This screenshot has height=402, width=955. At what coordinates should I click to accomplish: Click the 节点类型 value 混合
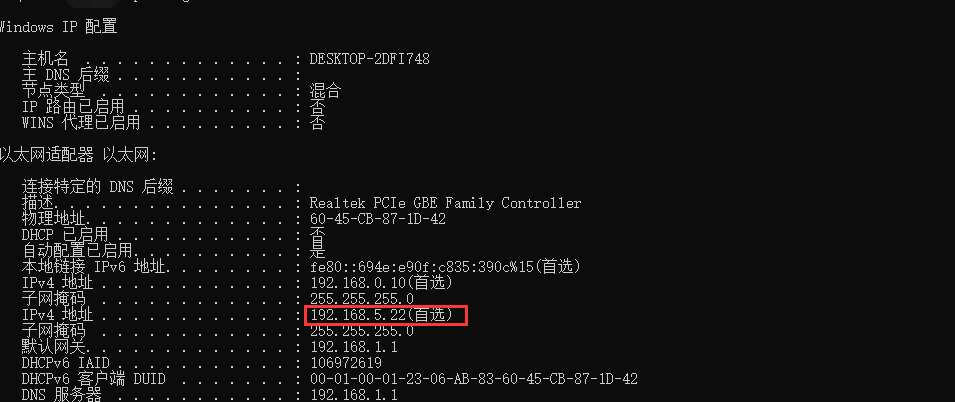(x=325, y=91)
